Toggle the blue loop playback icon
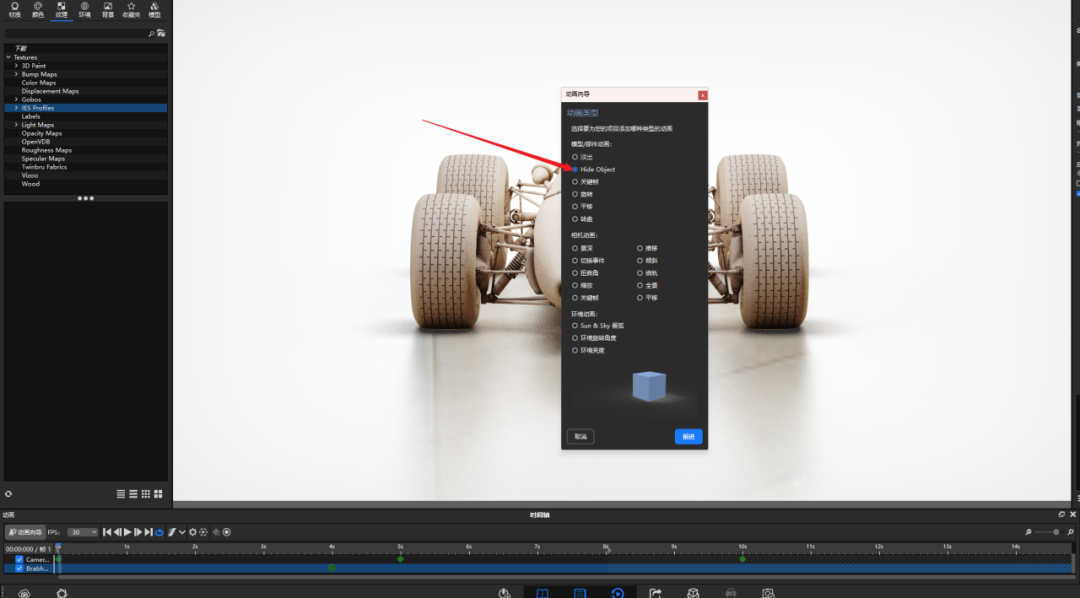The width and height of the screenshot is (1080, 598). tap(159, 532)
